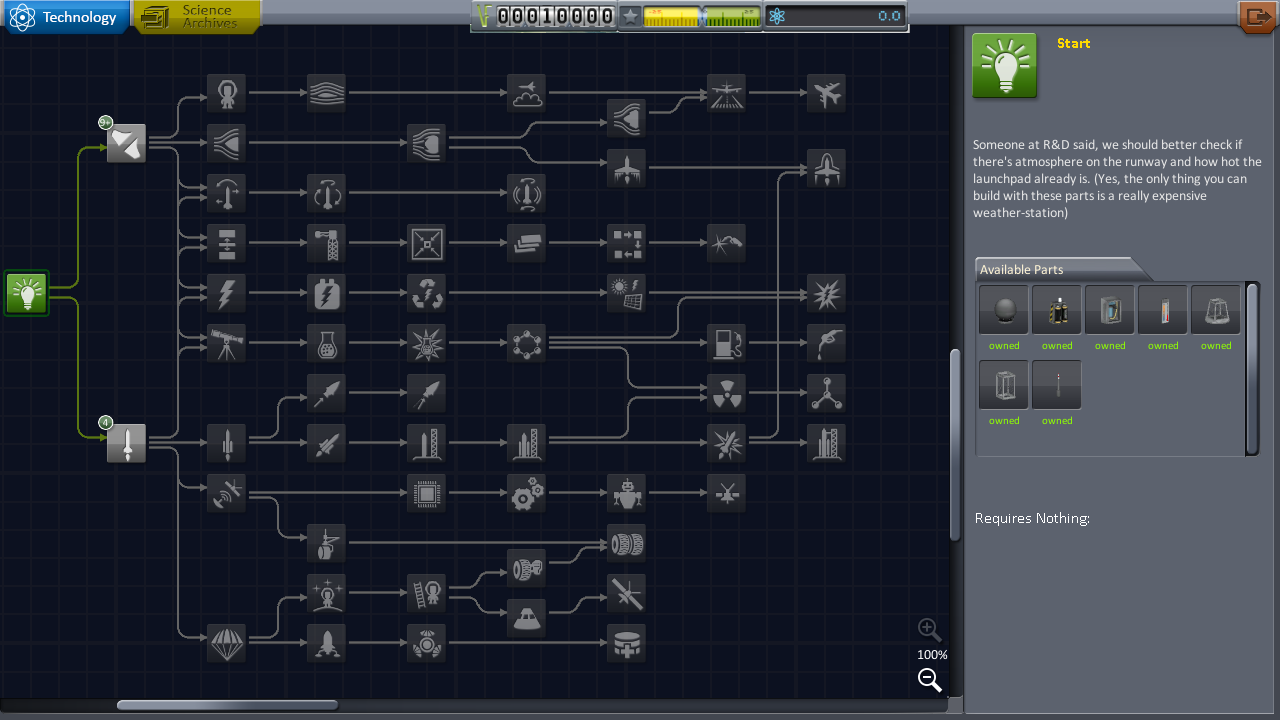Select the solar panel tech node
The image size is (1280, 720).
pyautogui.click(x=626, y=293)
